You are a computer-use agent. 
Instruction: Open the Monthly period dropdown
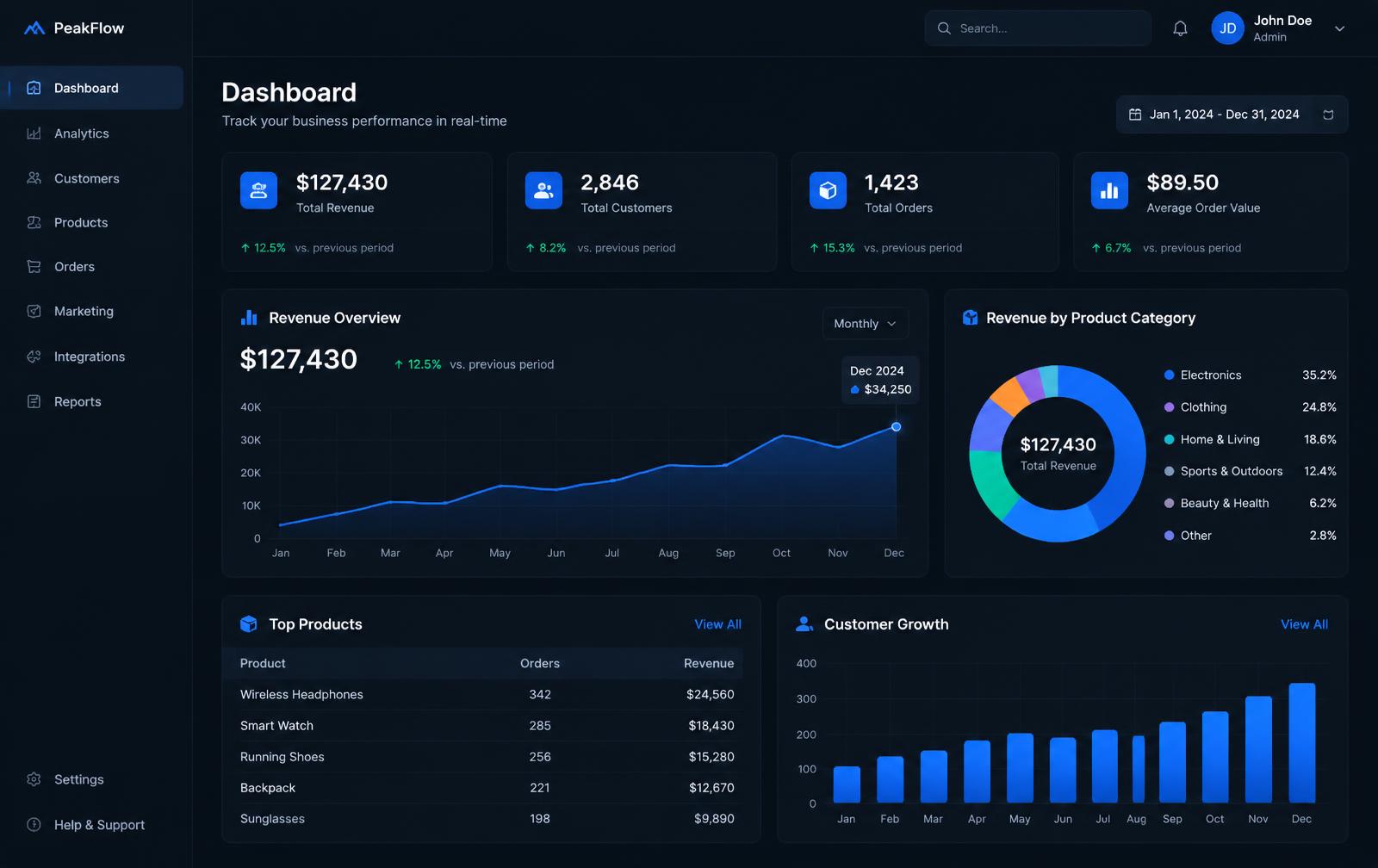point(866,324)
